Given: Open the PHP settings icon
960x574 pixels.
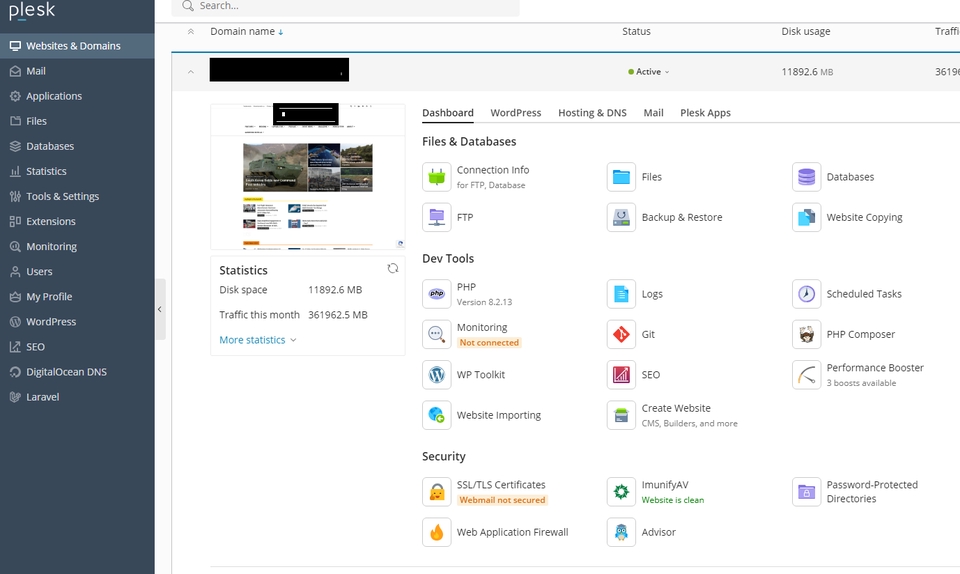Looking at the screenshot, I should click(437, 294).
